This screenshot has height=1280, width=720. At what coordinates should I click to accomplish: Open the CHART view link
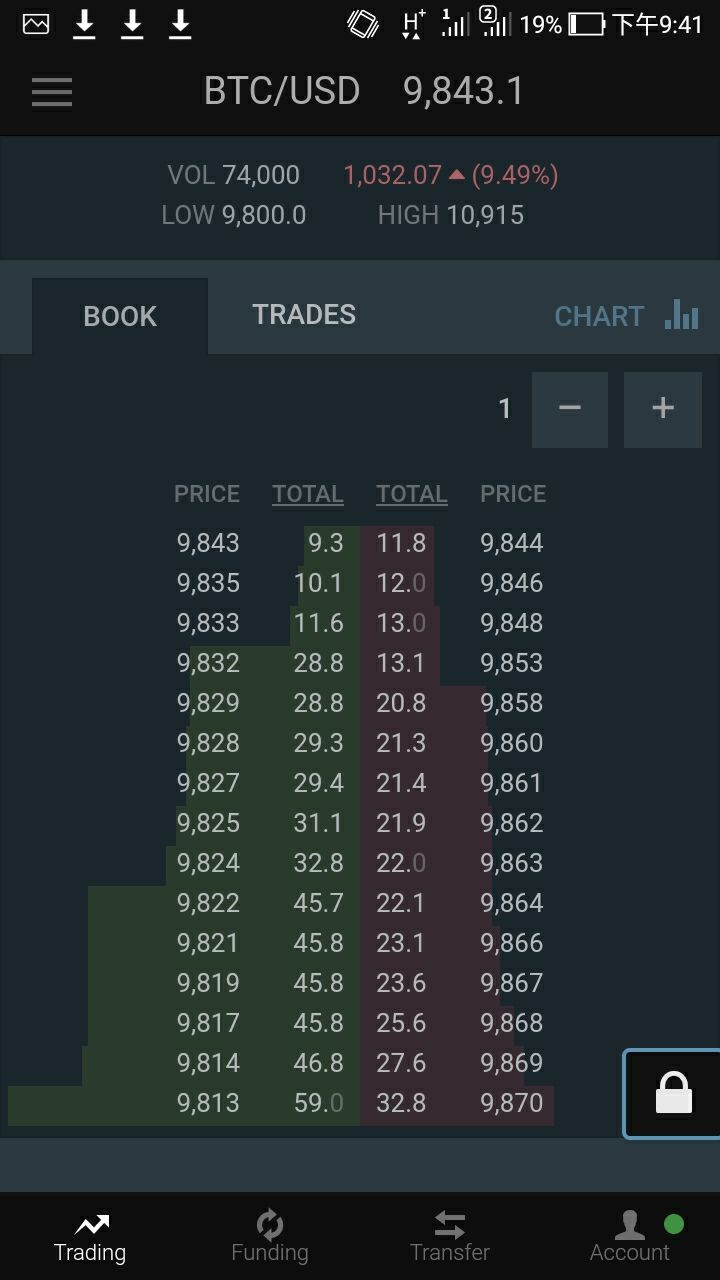599,316
